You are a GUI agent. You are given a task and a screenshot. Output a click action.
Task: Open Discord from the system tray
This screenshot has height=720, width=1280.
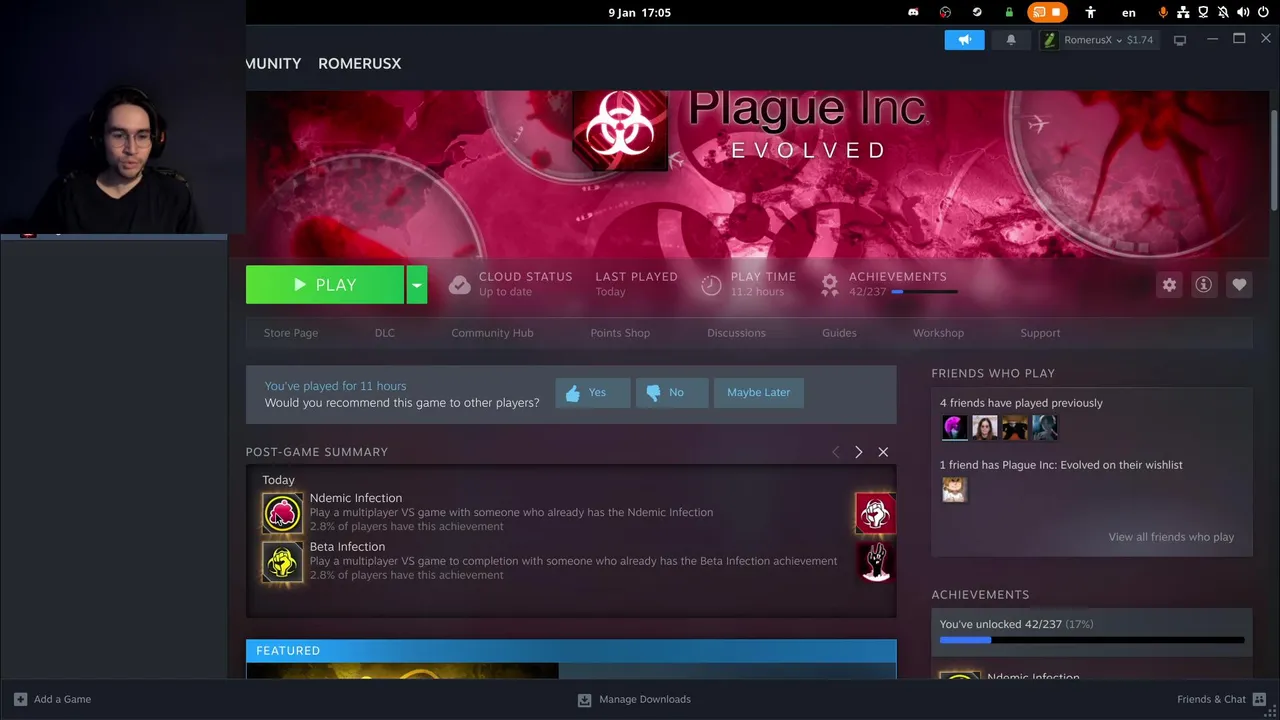[913, 13]
